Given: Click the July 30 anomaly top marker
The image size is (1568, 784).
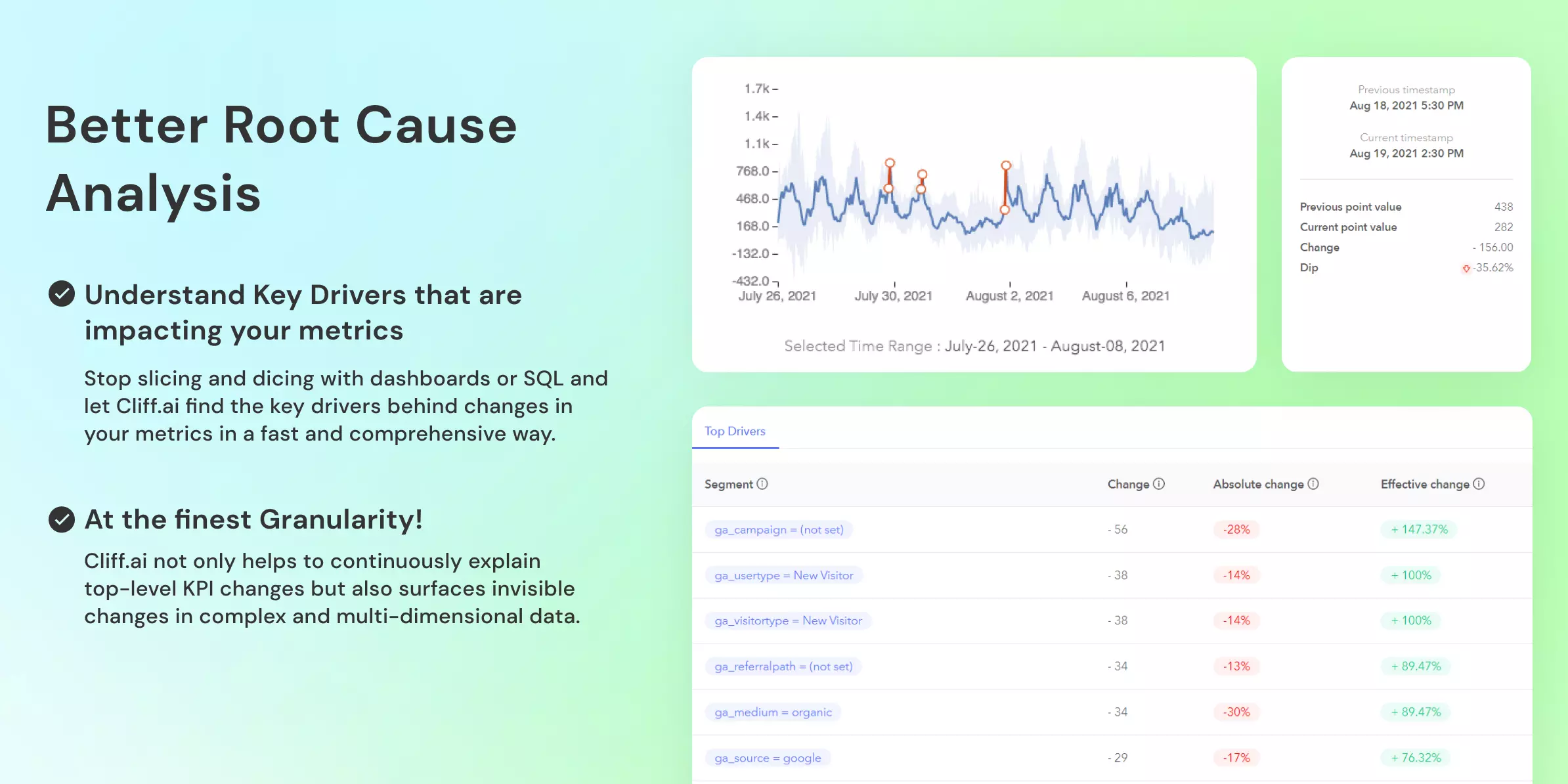Looking at the screenshot, I should coord(890,163).
